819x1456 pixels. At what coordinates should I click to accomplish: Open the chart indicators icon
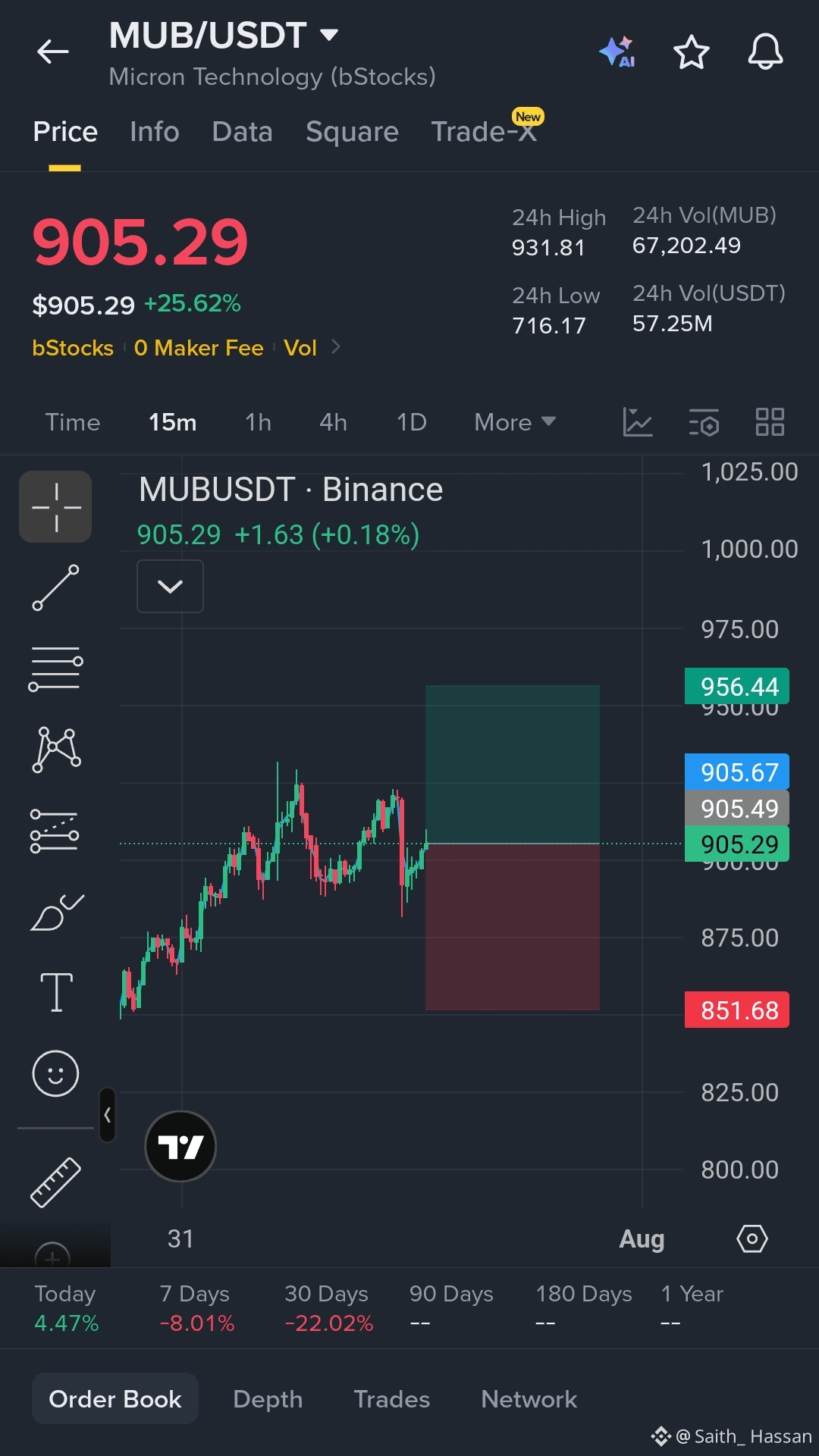coord(637,422)
